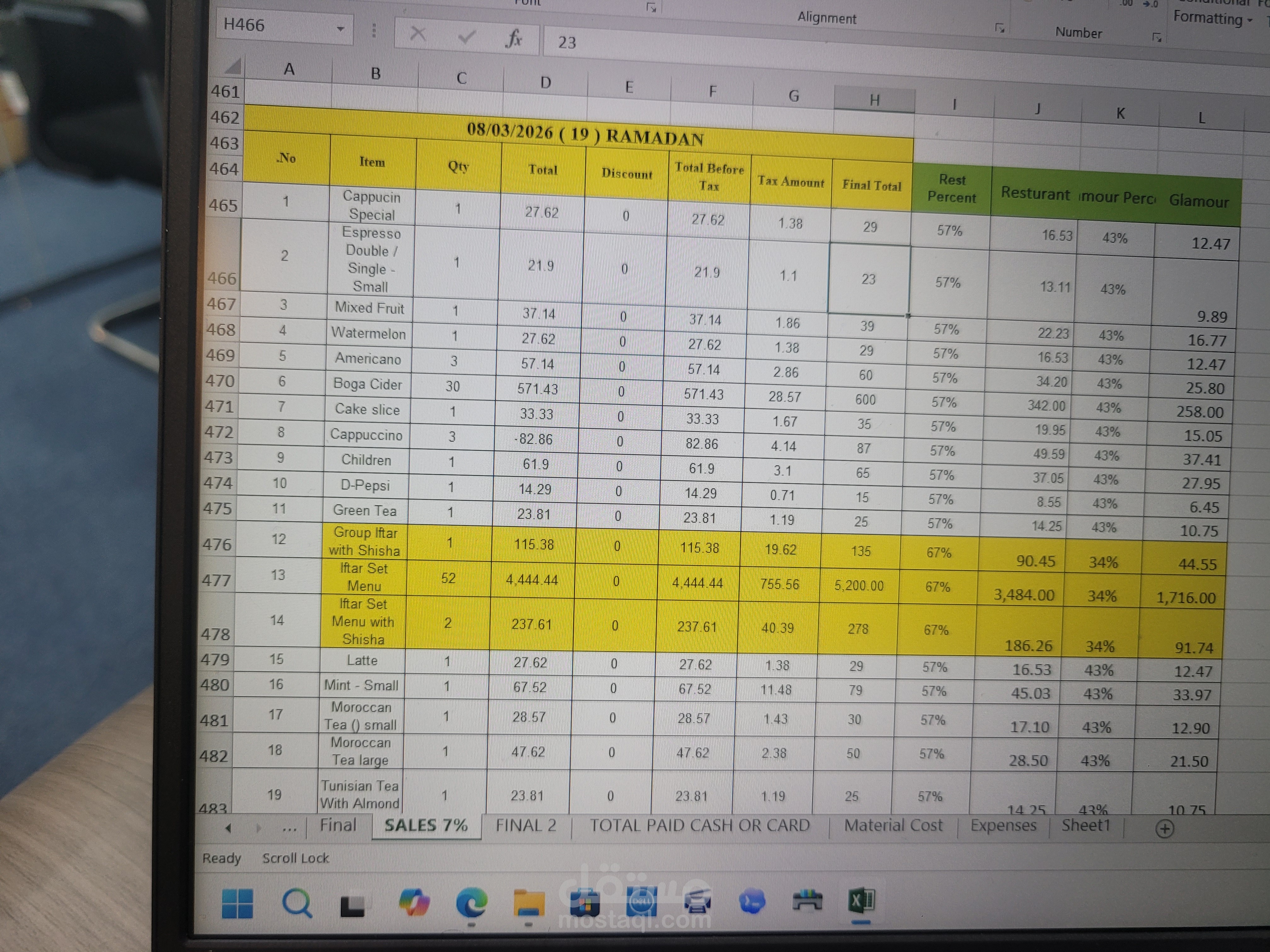The image size is (1270, 952).
Task: Select the 'Moroccan Tea large' cell
Action: [361, 751]
